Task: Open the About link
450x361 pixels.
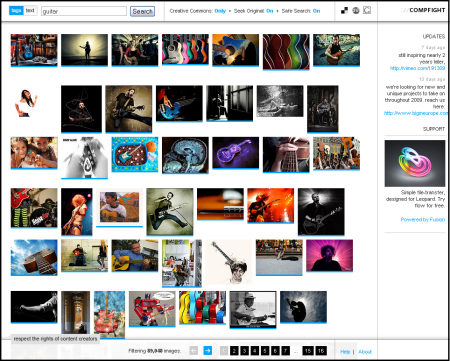Action: tap(365, 352)
